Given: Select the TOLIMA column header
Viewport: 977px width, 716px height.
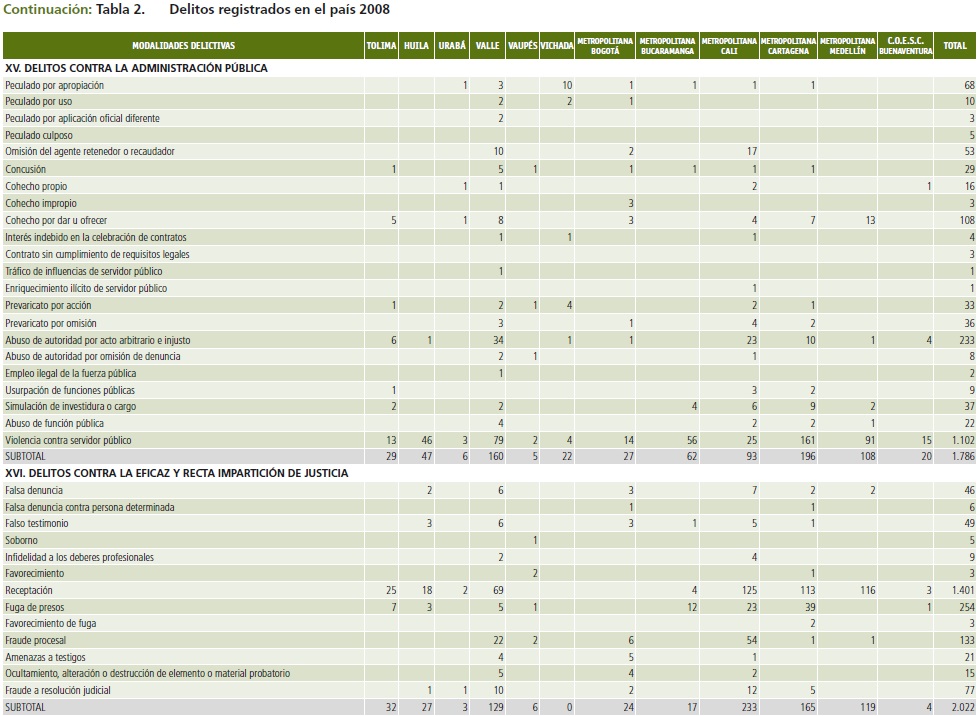Looking at the screenshot, I should tap(381, 46).
